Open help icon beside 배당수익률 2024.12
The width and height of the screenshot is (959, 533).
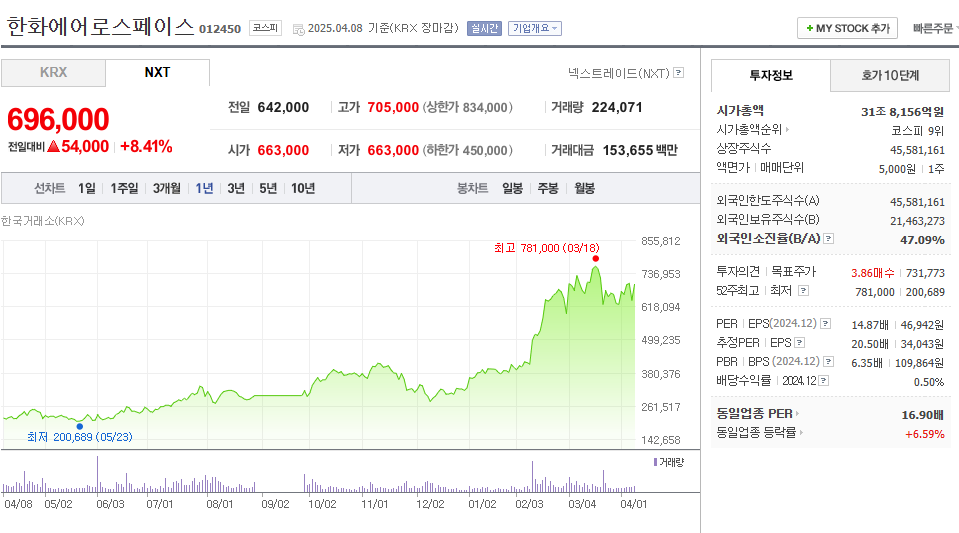(824, 381)
